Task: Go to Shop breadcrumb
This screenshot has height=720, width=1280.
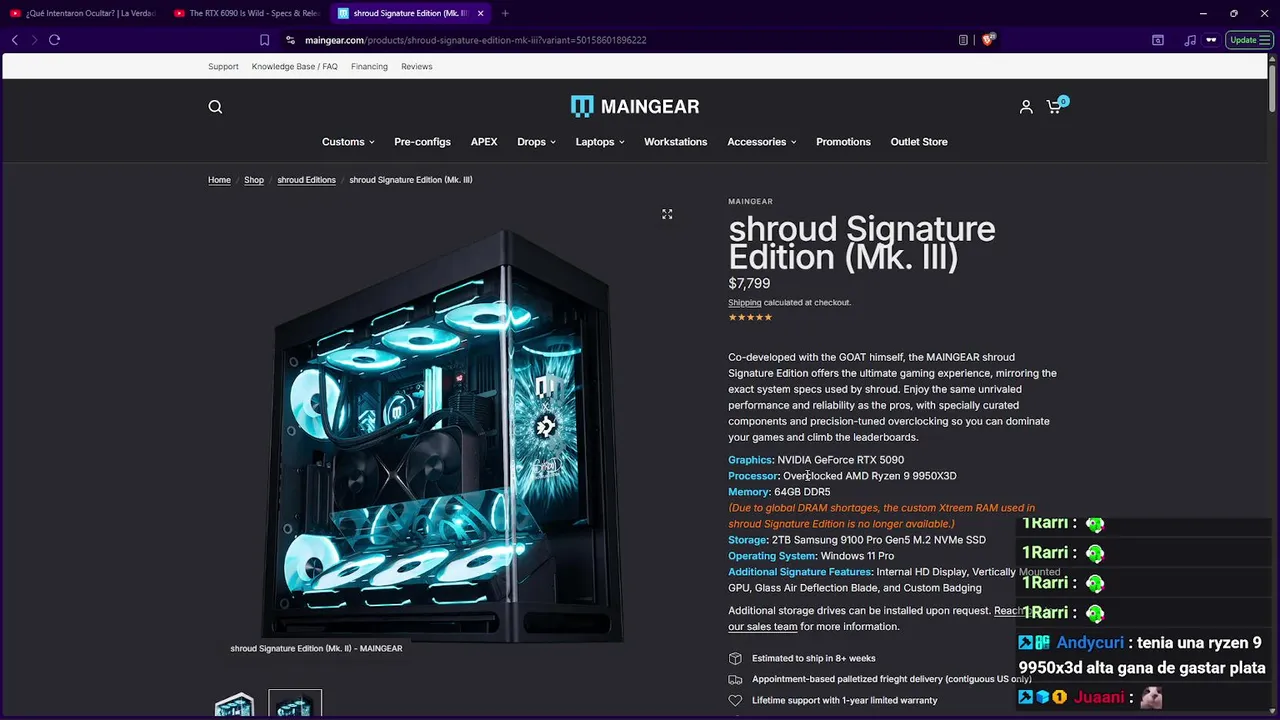Action: tap(254, 180)
